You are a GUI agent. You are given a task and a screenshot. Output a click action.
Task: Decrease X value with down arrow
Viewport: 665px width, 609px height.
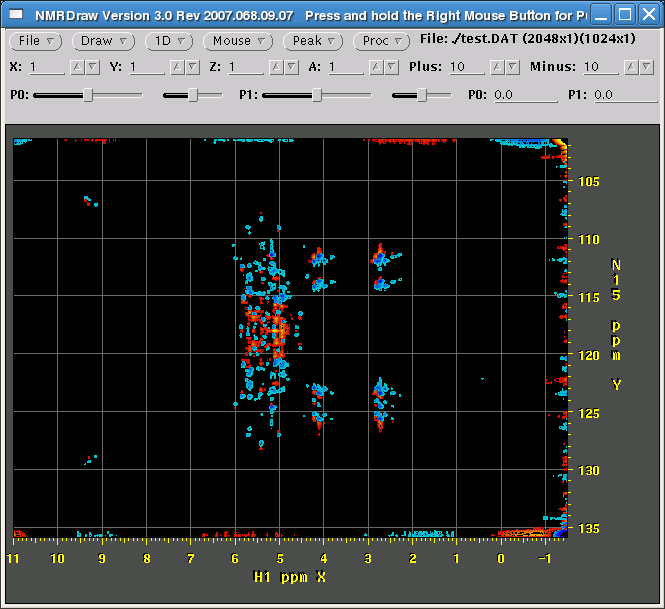(92, 67)
